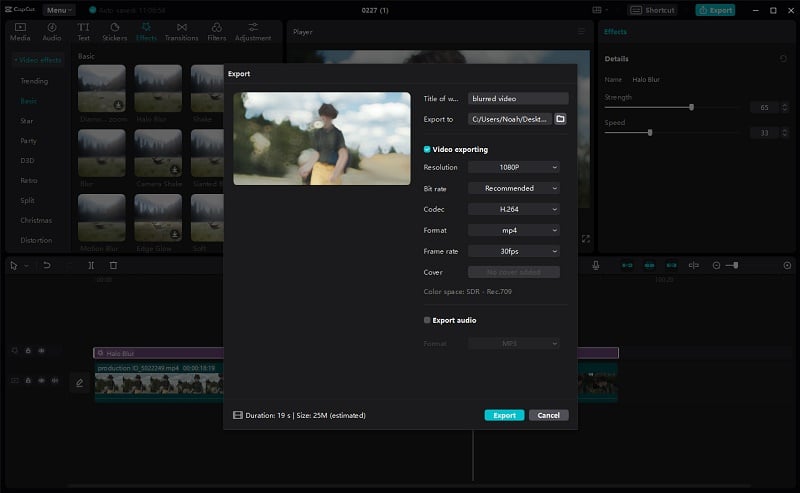This screenshot has height=493, width=800.
Task: Open the Frame rate 30fps dropdown
Action: tap(514, 251)
